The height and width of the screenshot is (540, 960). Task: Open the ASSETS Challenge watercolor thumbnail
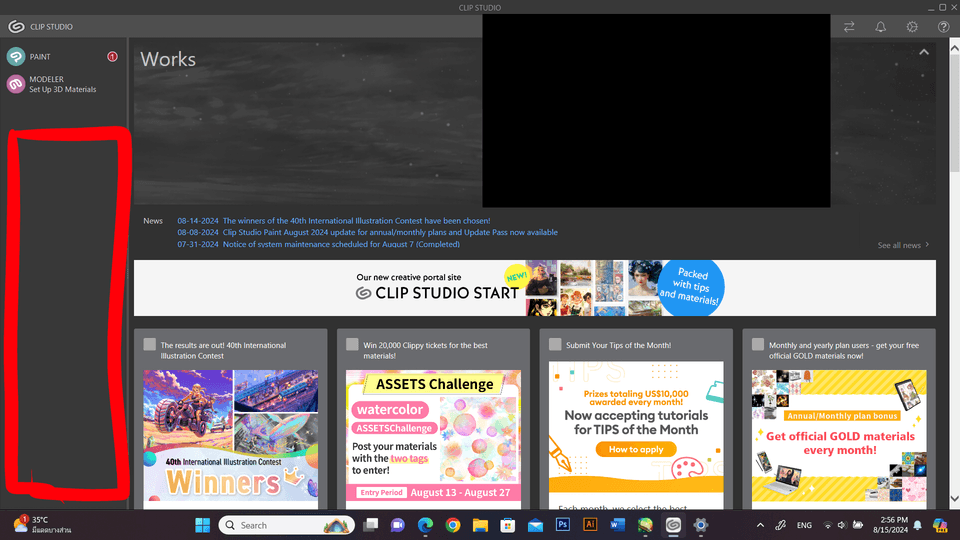coord(433,435)
